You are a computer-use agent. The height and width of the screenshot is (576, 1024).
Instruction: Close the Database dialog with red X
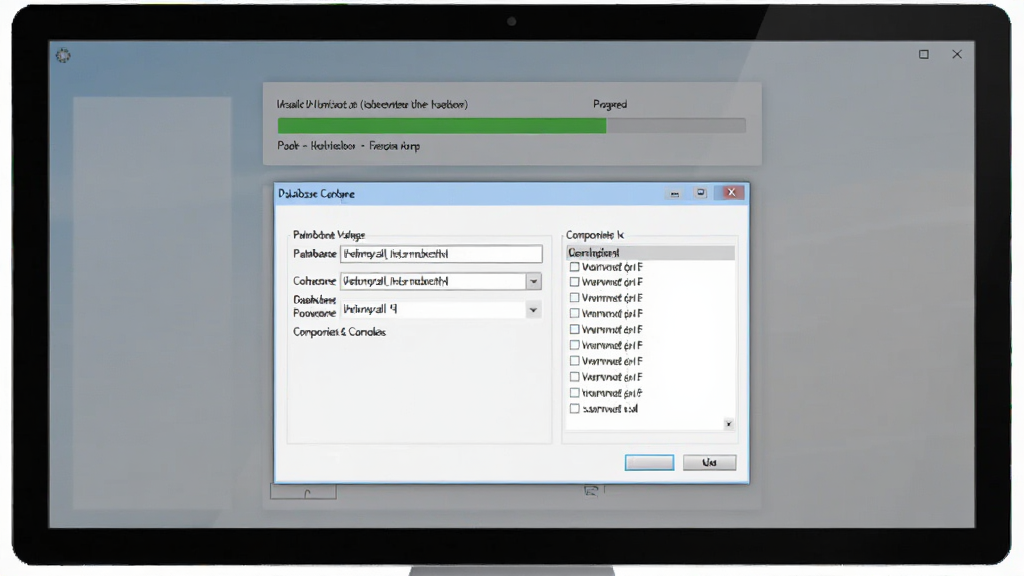tap(731, 192)
